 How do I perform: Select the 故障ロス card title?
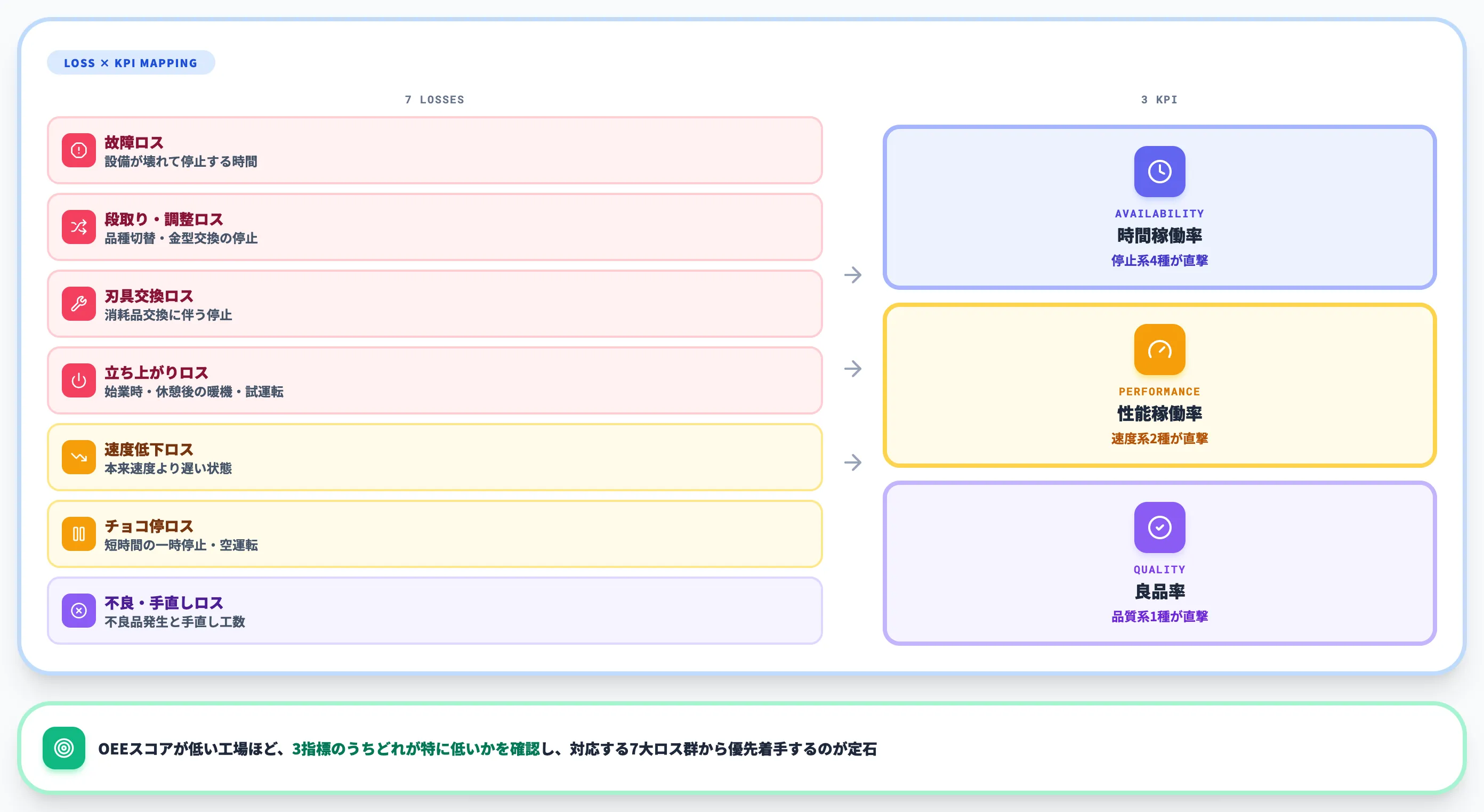coord(134,142)
